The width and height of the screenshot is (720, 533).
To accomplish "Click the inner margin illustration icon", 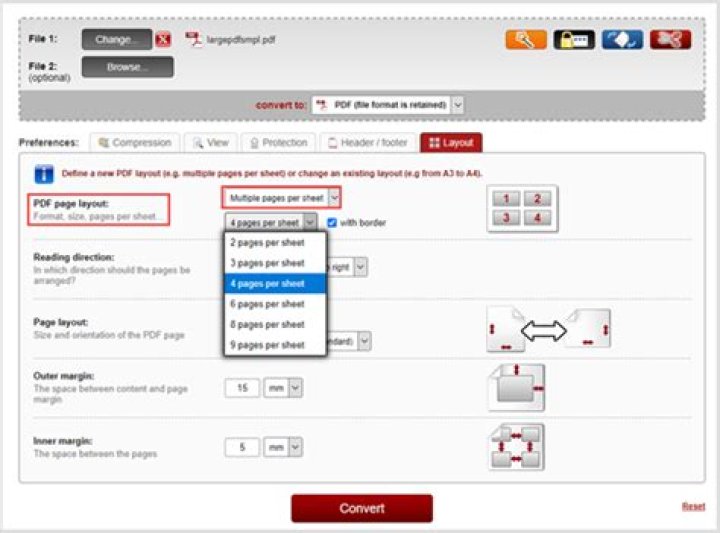I will [x=517, y=447].
